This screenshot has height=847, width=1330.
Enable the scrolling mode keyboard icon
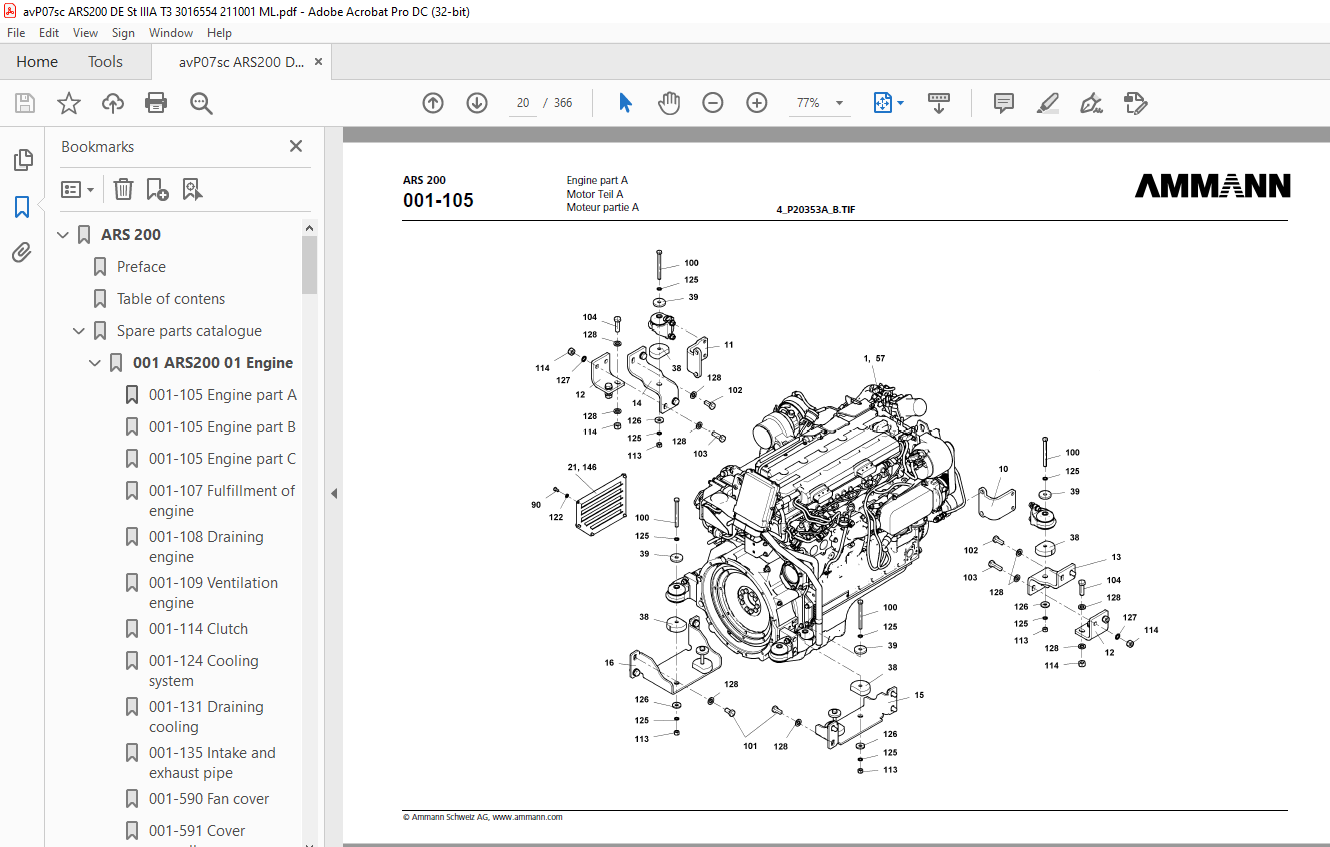pyautogui.click(x=939, y=103)
